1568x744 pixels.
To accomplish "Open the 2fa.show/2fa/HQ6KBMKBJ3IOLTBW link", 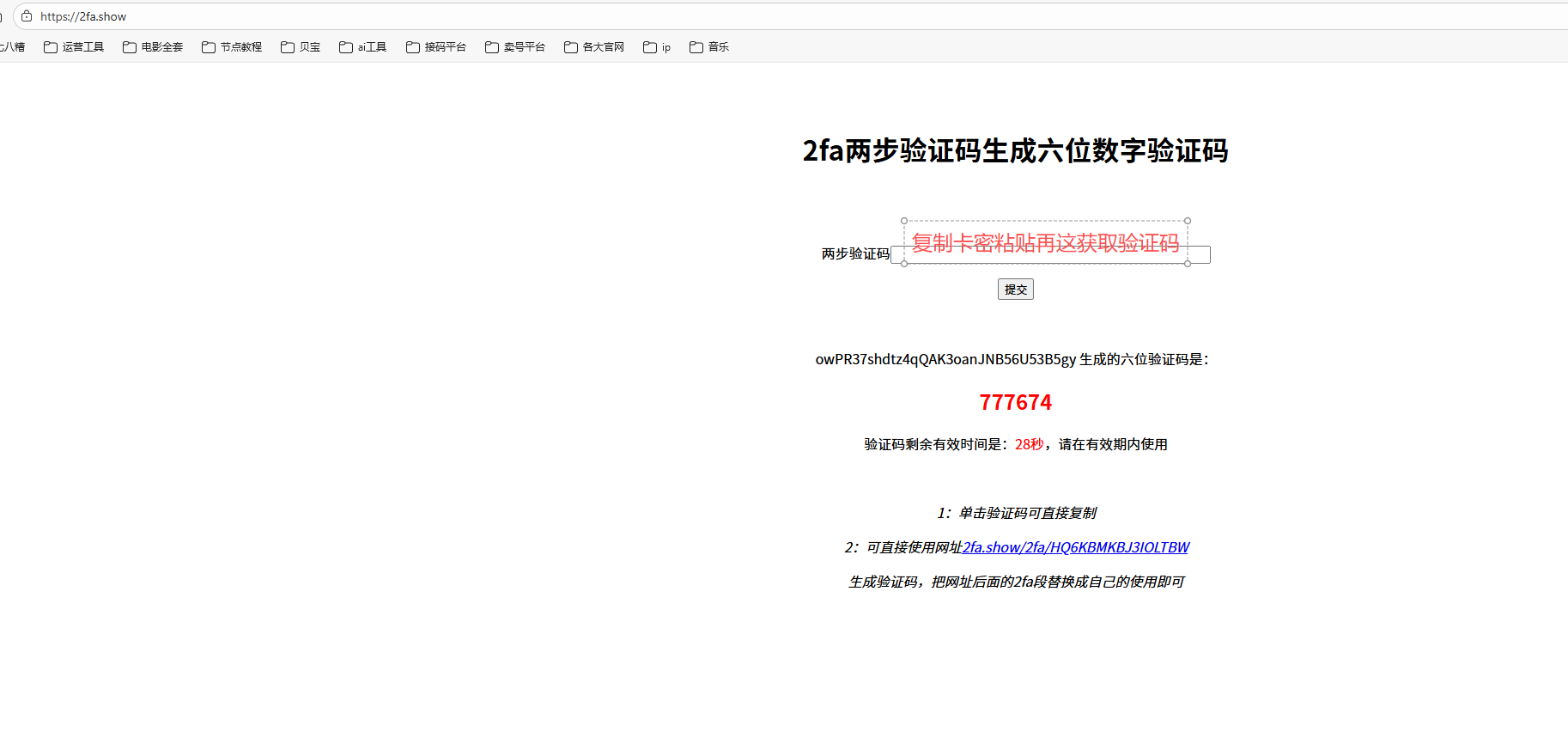I will 1075,547.
